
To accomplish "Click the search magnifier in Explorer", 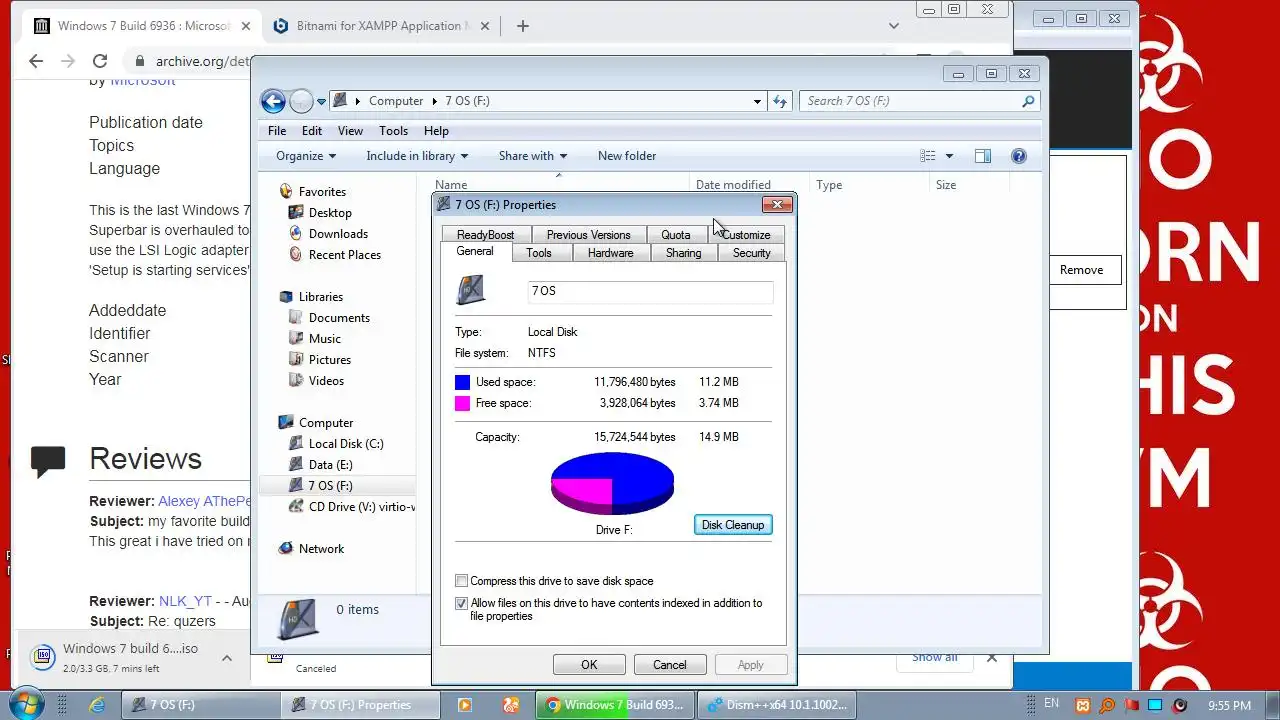I will 1027,101.
